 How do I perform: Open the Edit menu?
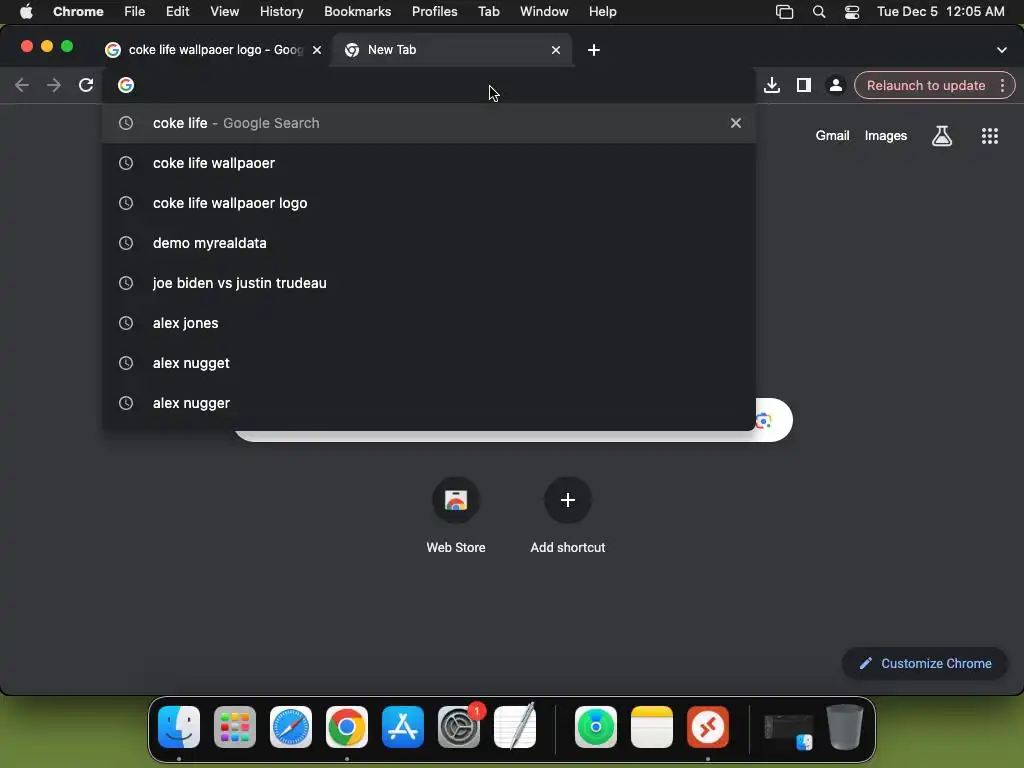(x=177, y=12)
